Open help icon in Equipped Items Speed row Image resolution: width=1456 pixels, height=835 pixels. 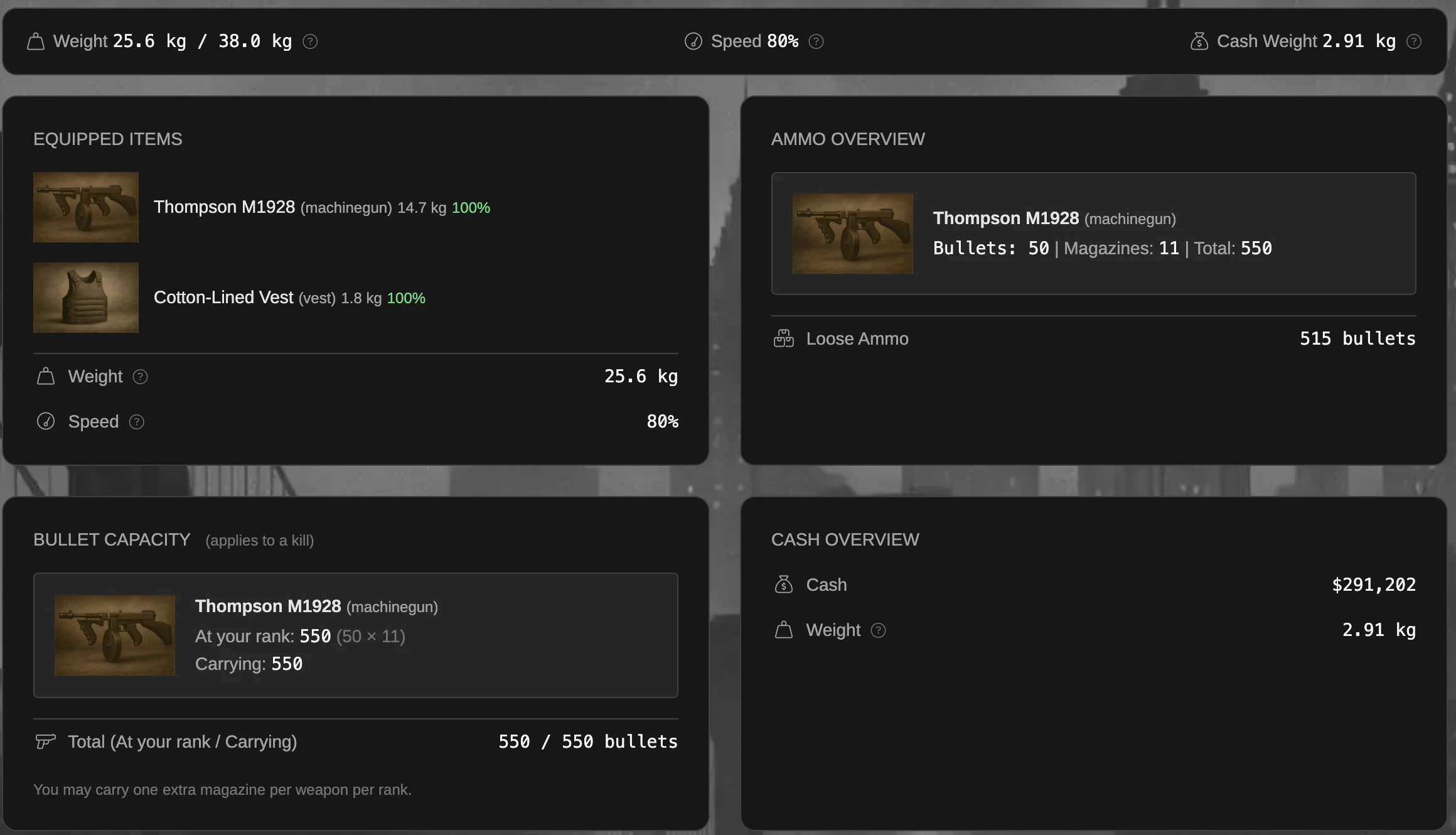tap(136, 422)
